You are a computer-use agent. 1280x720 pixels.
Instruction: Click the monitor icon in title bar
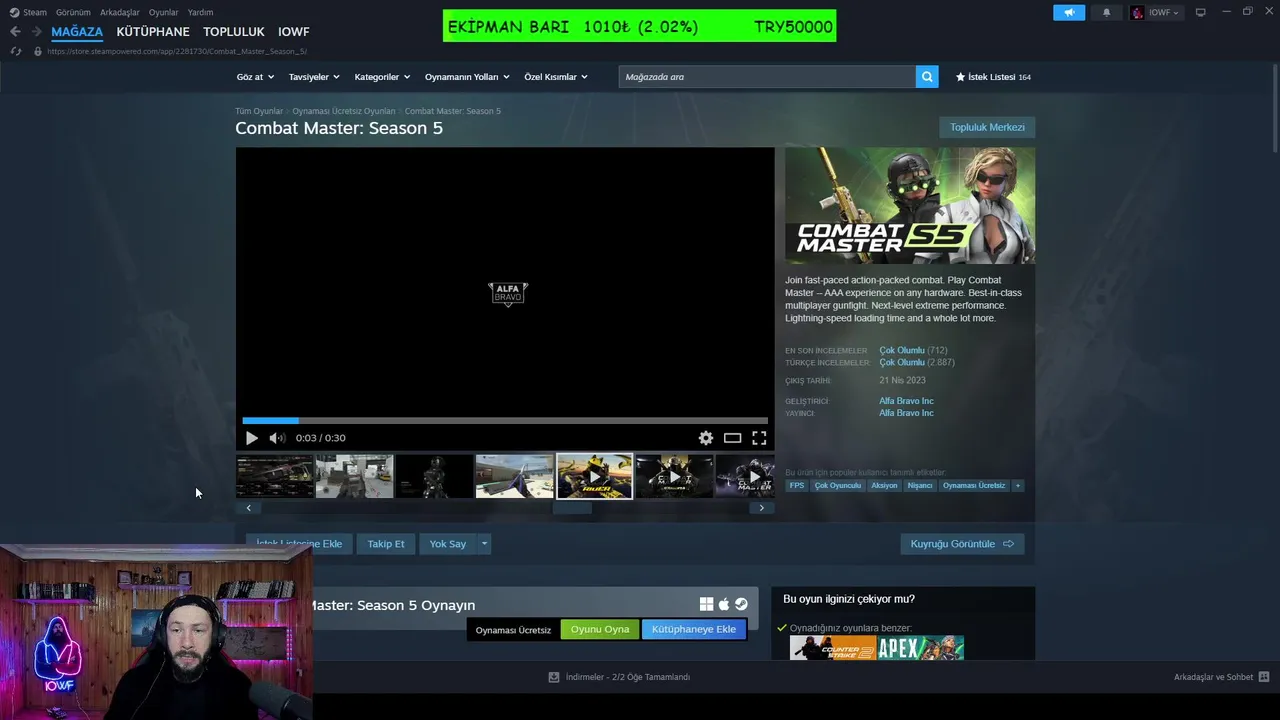pos(1201,12)
